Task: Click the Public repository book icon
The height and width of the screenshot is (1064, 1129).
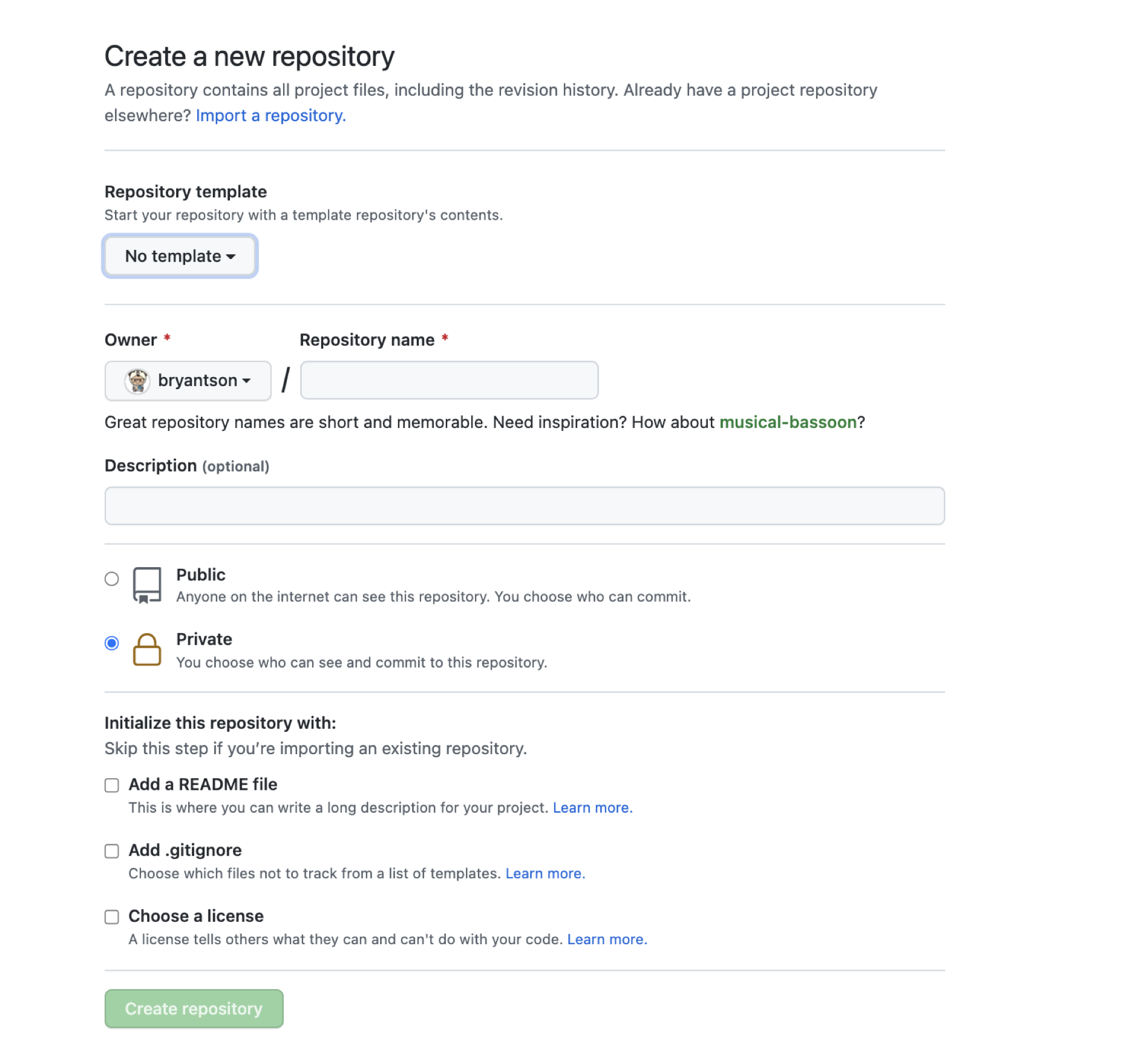Action: [147, 585]
